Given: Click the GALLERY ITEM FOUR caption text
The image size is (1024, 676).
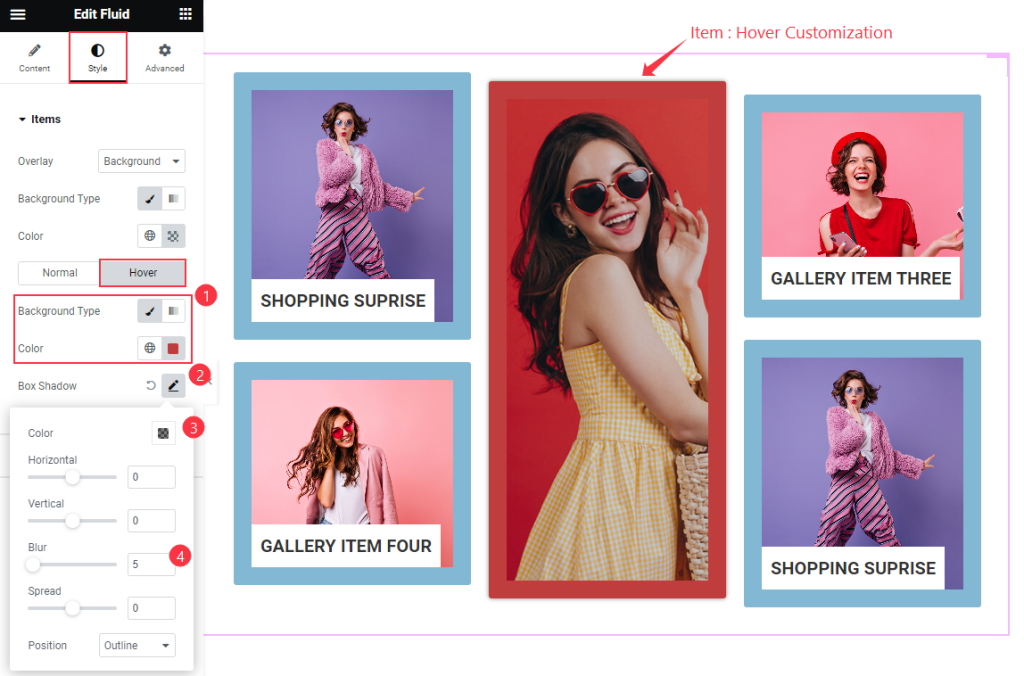Looking at the screenshot, I should pos(346,546).
